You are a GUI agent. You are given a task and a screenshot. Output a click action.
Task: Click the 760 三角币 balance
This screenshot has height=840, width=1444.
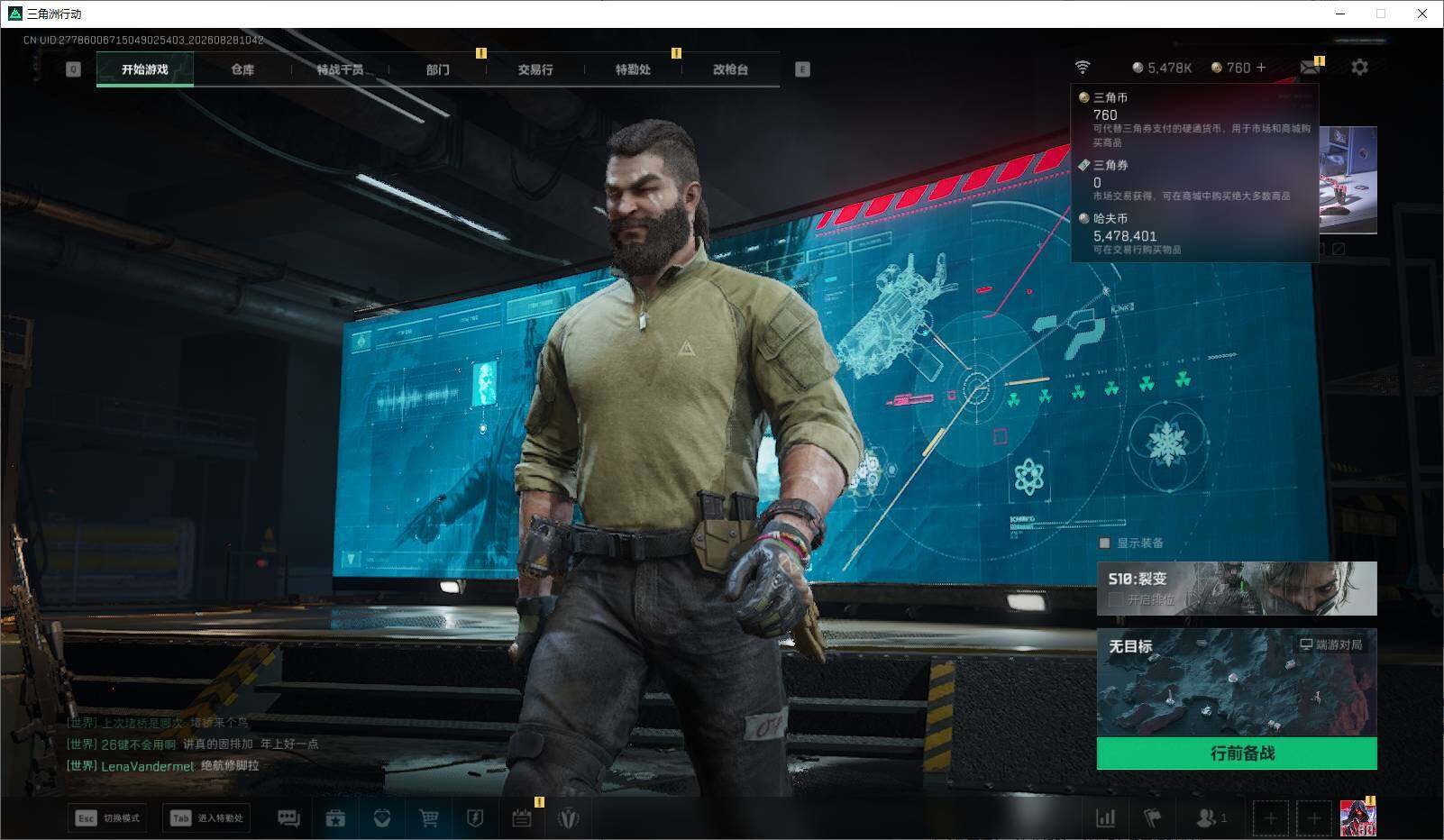coord(1230,68)
